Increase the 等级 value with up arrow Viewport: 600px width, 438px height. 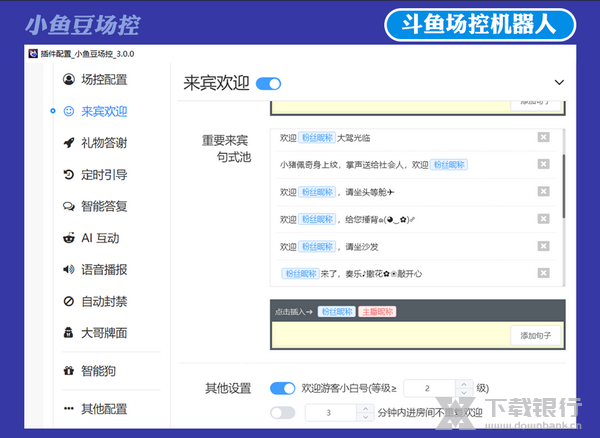coord(464,384)
